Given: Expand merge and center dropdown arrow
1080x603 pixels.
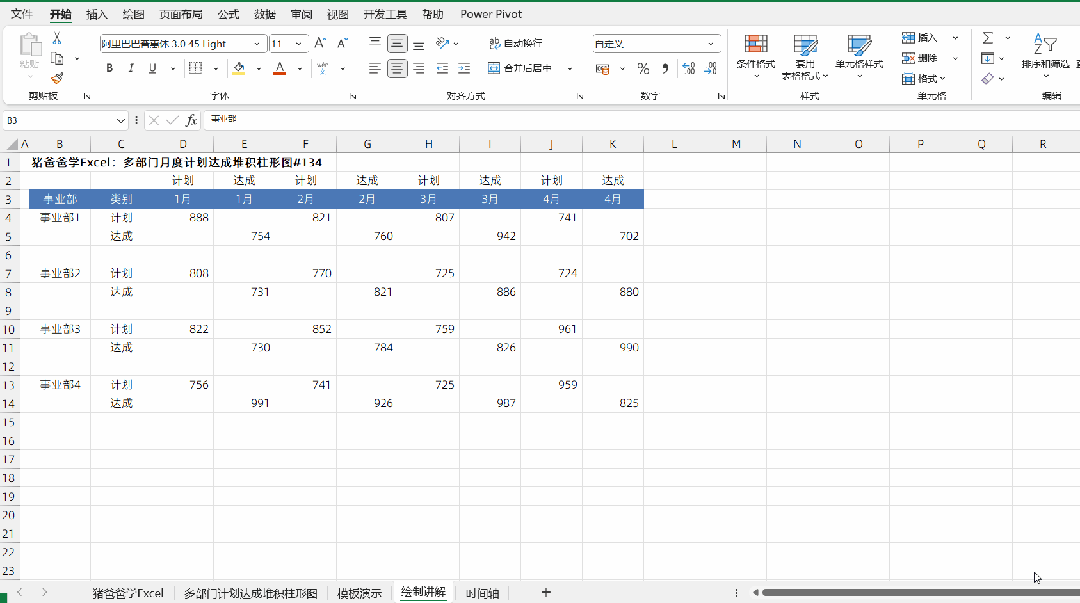Looking at the screenshot, I should [x=570, y=68].
